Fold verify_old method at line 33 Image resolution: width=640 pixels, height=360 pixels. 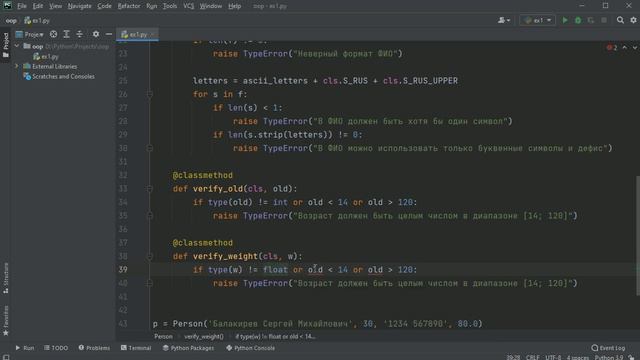[x=149, y=189]
